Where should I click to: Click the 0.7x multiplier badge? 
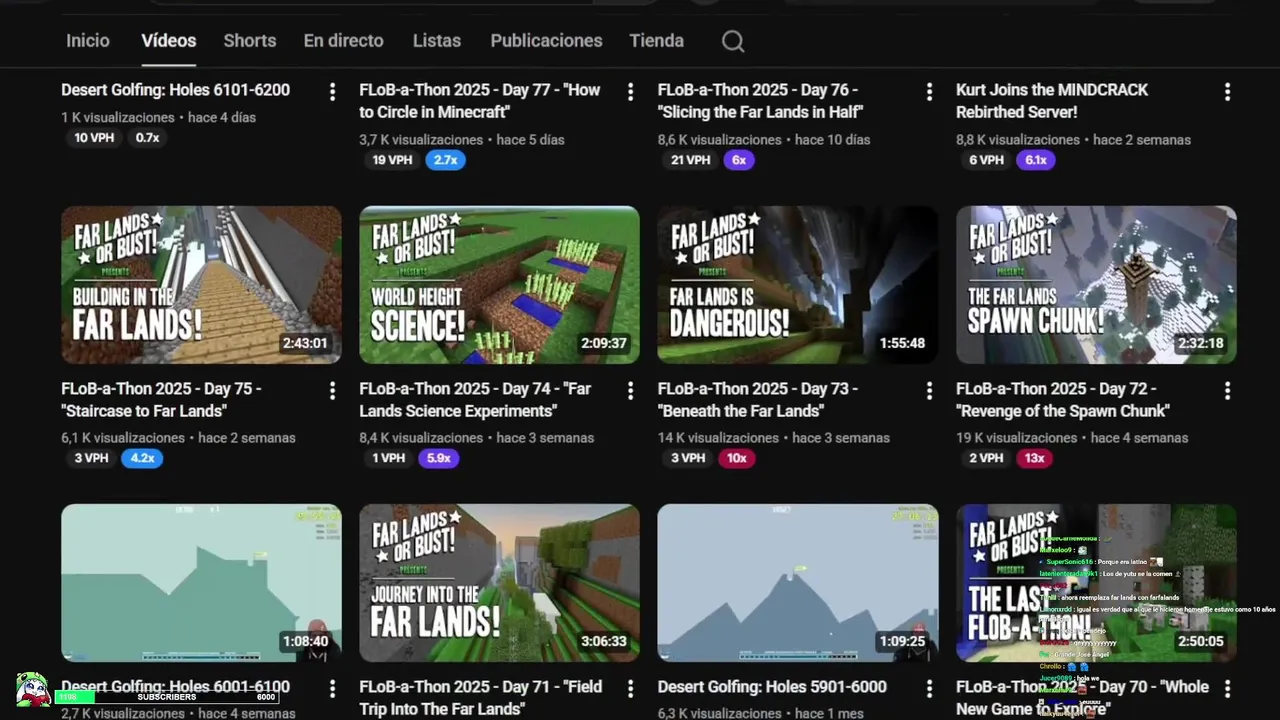[x=148, y=138]
